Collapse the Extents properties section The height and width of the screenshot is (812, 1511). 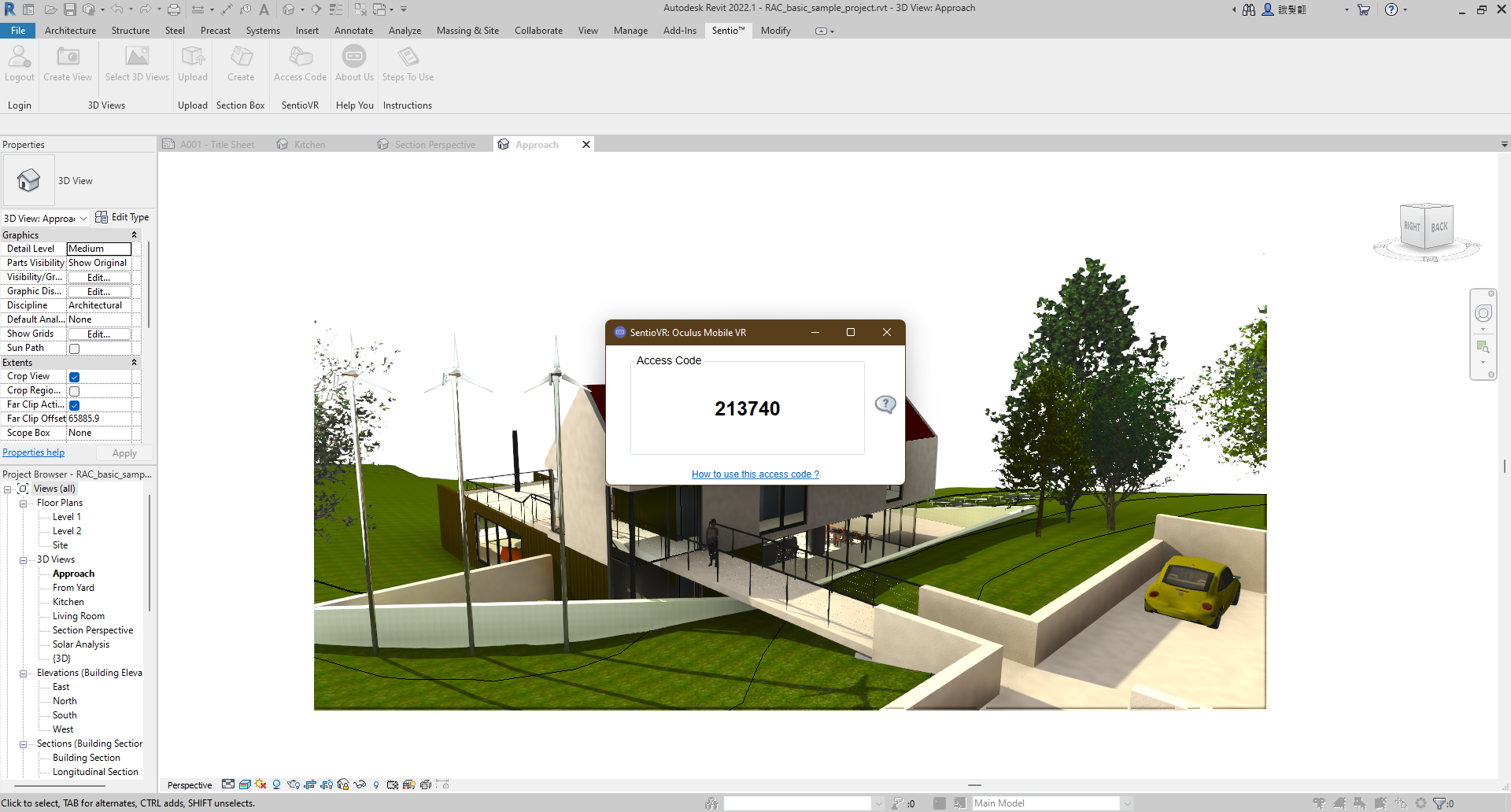134,362
